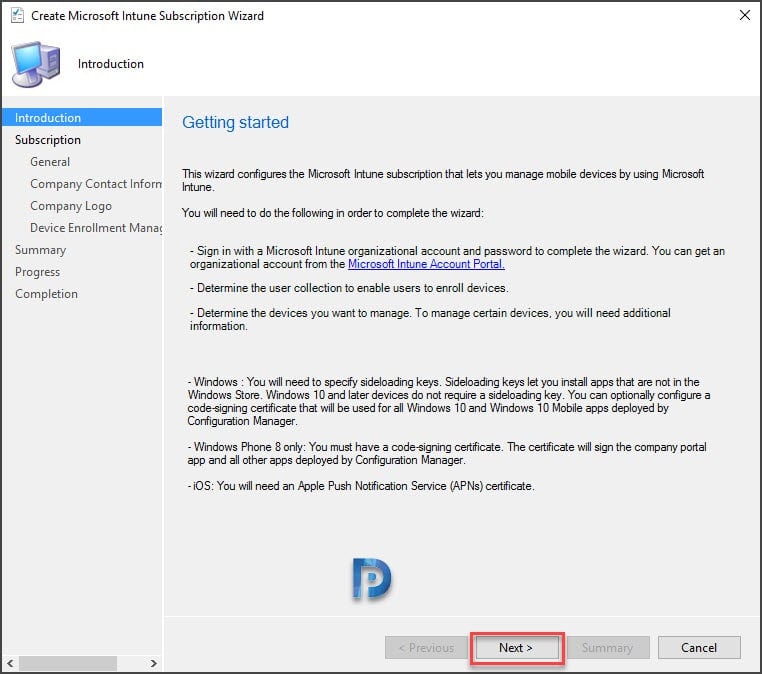Screen dimensions: 762x674
Task: Open the Microsoft Intune Account Portal link
Action: click(x=426, y=264)
